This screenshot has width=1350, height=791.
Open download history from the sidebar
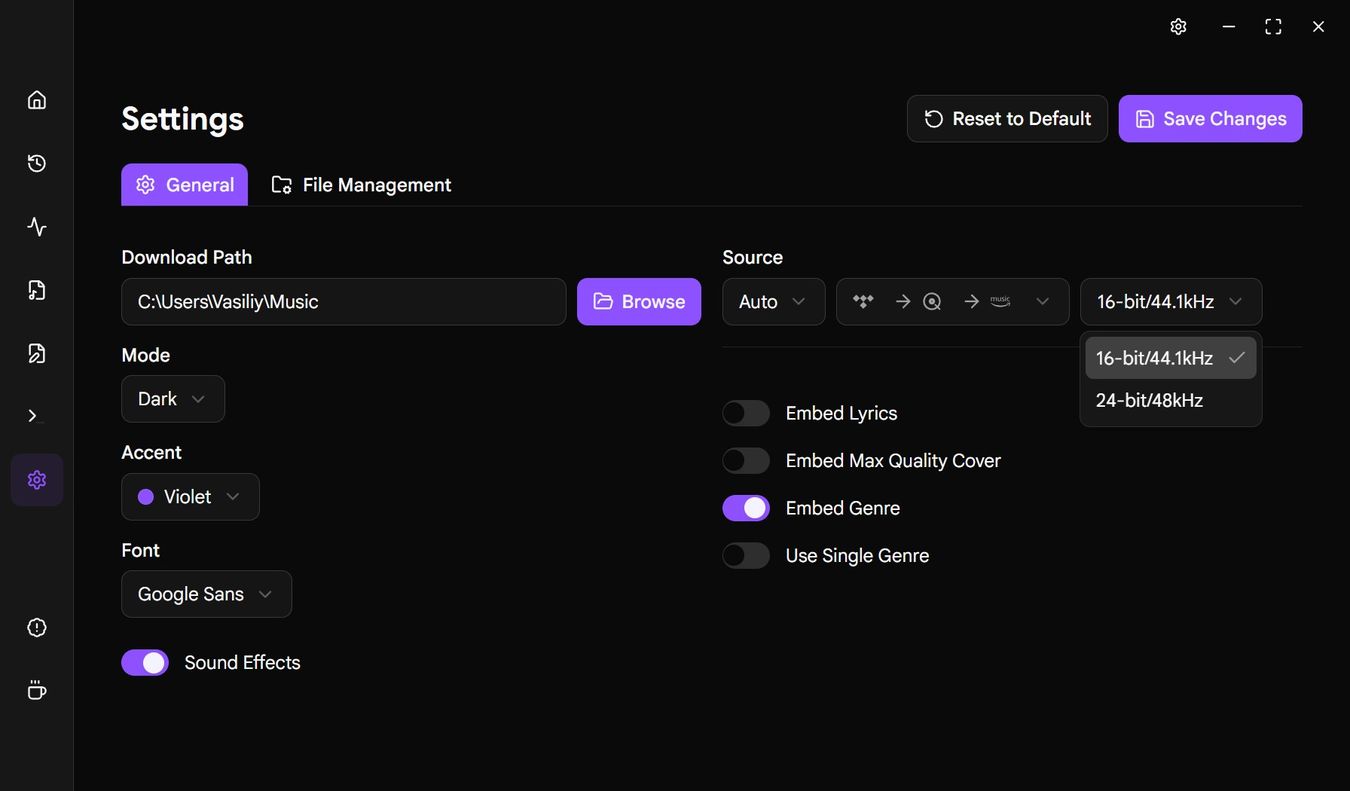[x=36, y=162]
